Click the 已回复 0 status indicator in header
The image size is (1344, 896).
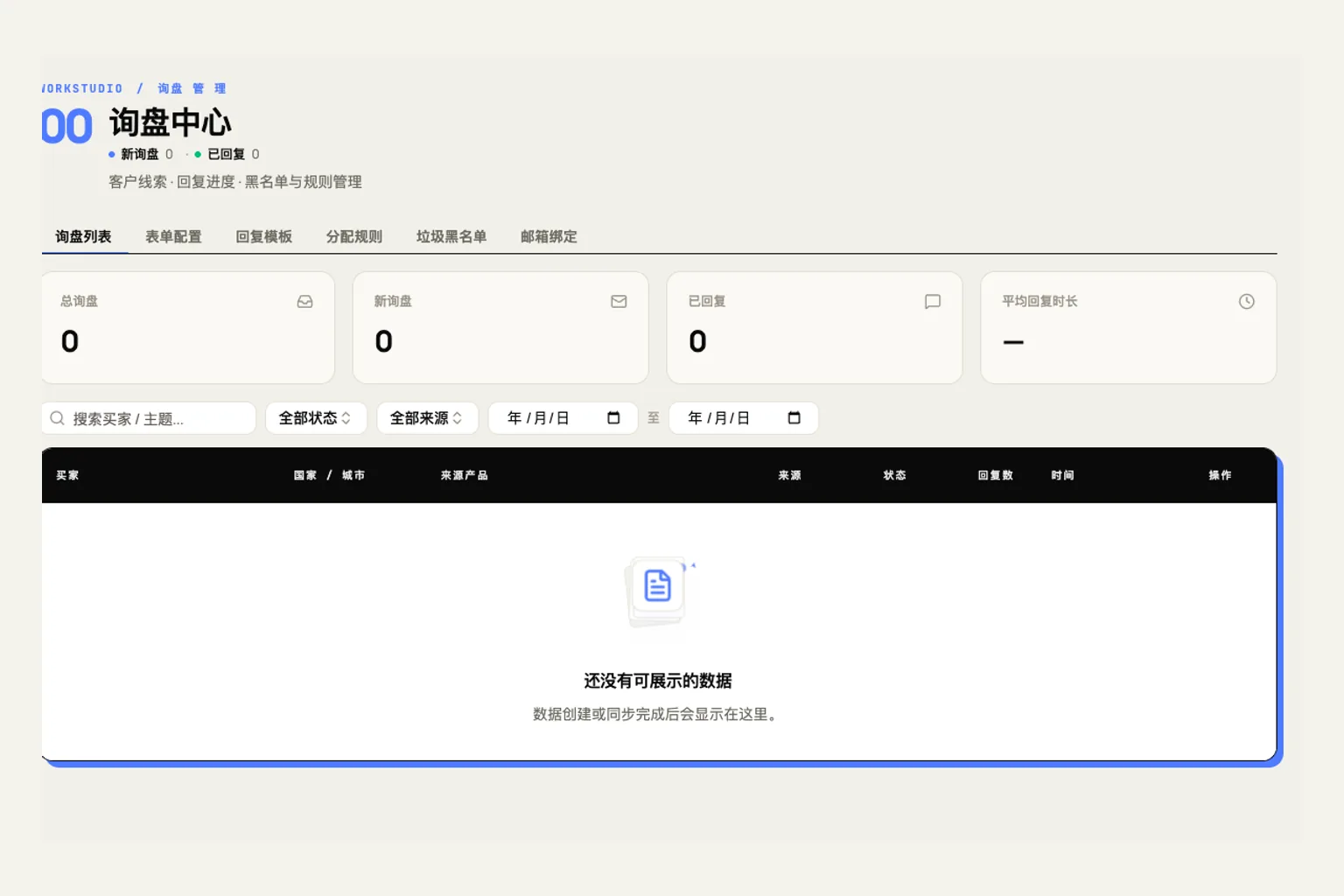227,154
